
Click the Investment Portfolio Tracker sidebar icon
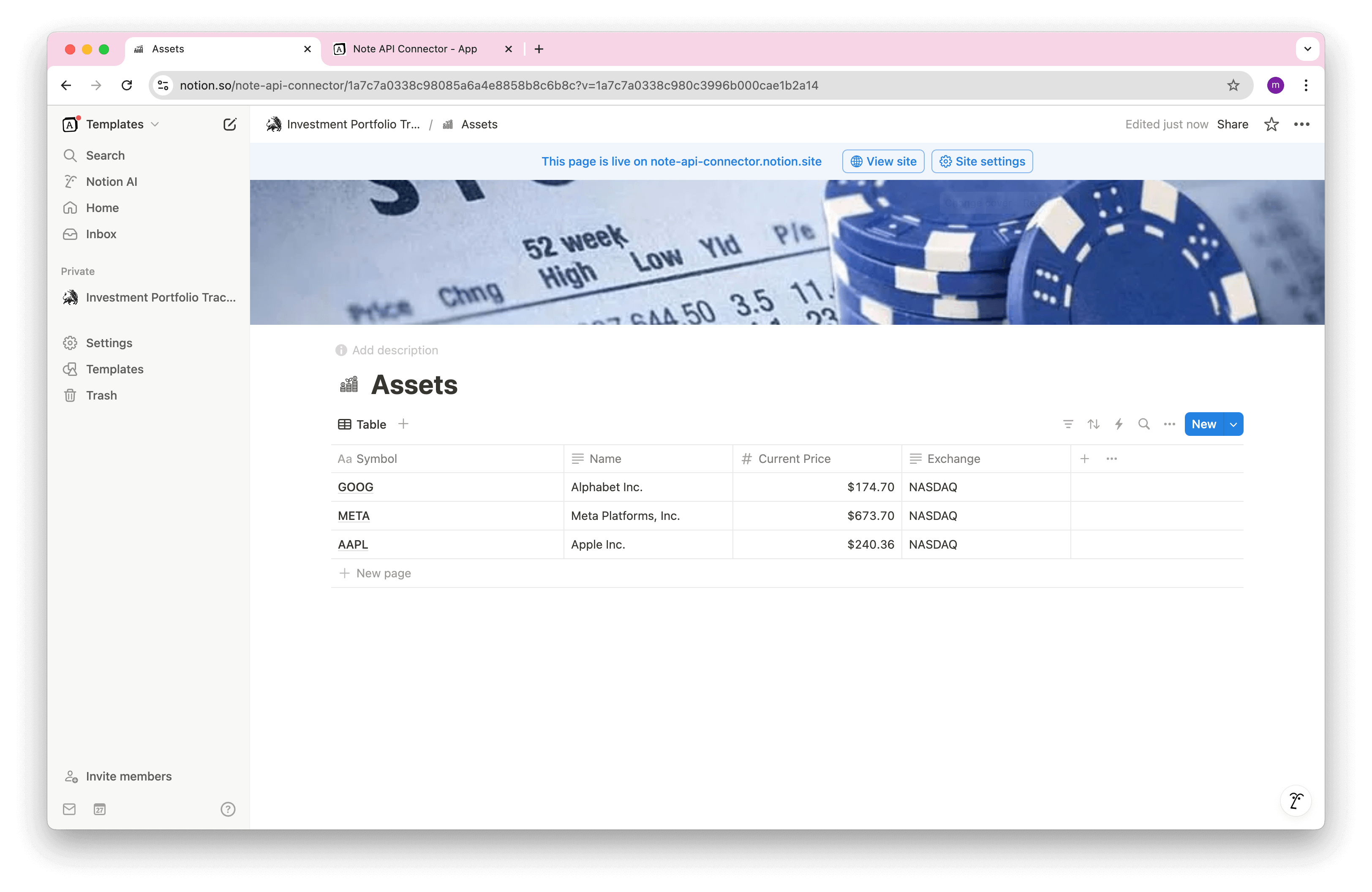click(x=72, y=297)
